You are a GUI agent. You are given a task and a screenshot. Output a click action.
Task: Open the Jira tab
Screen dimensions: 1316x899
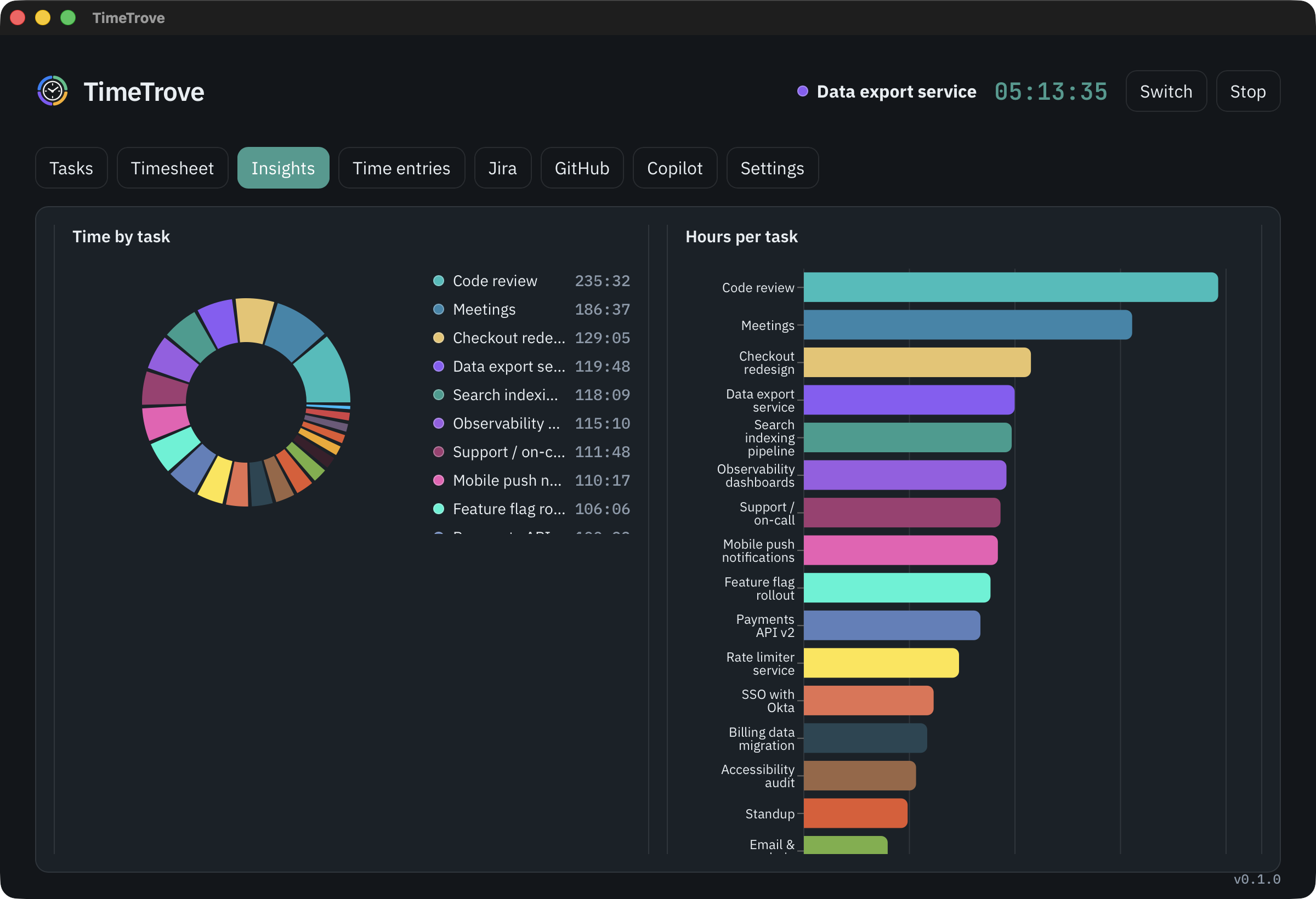pyautogui.click(x=503, y=168)
